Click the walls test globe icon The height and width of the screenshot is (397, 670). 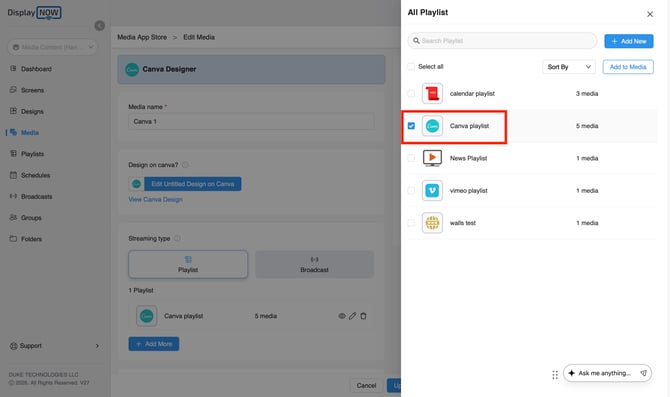(432, 223)
